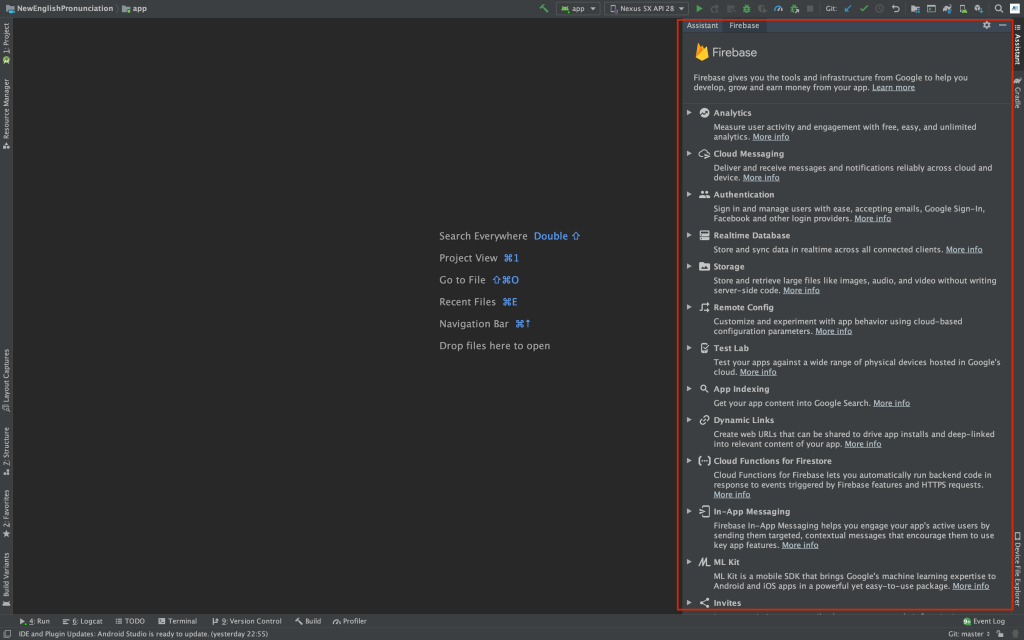Open the Event Log button
The width and height of the screenshot is (1024, 640).
coord(984,621)
